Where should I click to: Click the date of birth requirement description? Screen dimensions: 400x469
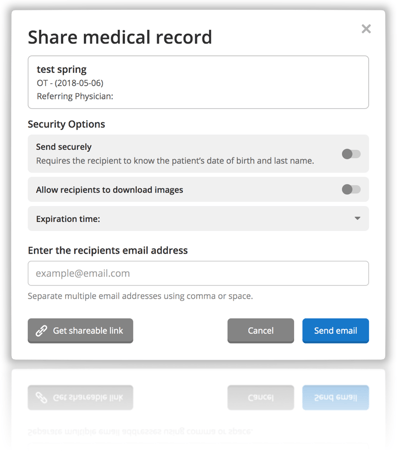click(x=175, y=161)
